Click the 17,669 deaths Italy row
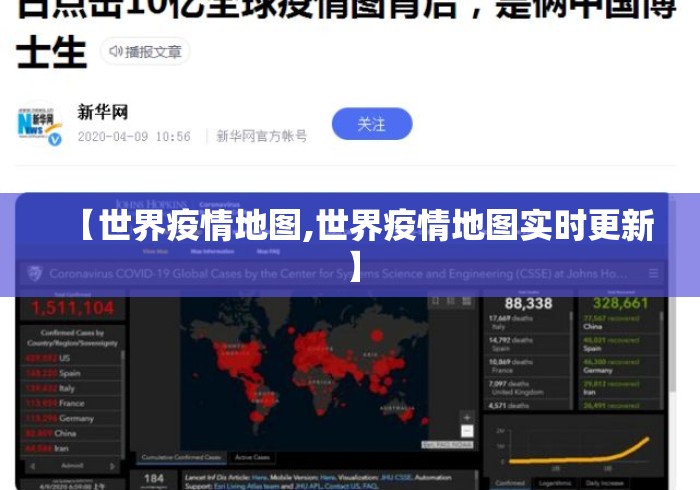 [527, 322]
